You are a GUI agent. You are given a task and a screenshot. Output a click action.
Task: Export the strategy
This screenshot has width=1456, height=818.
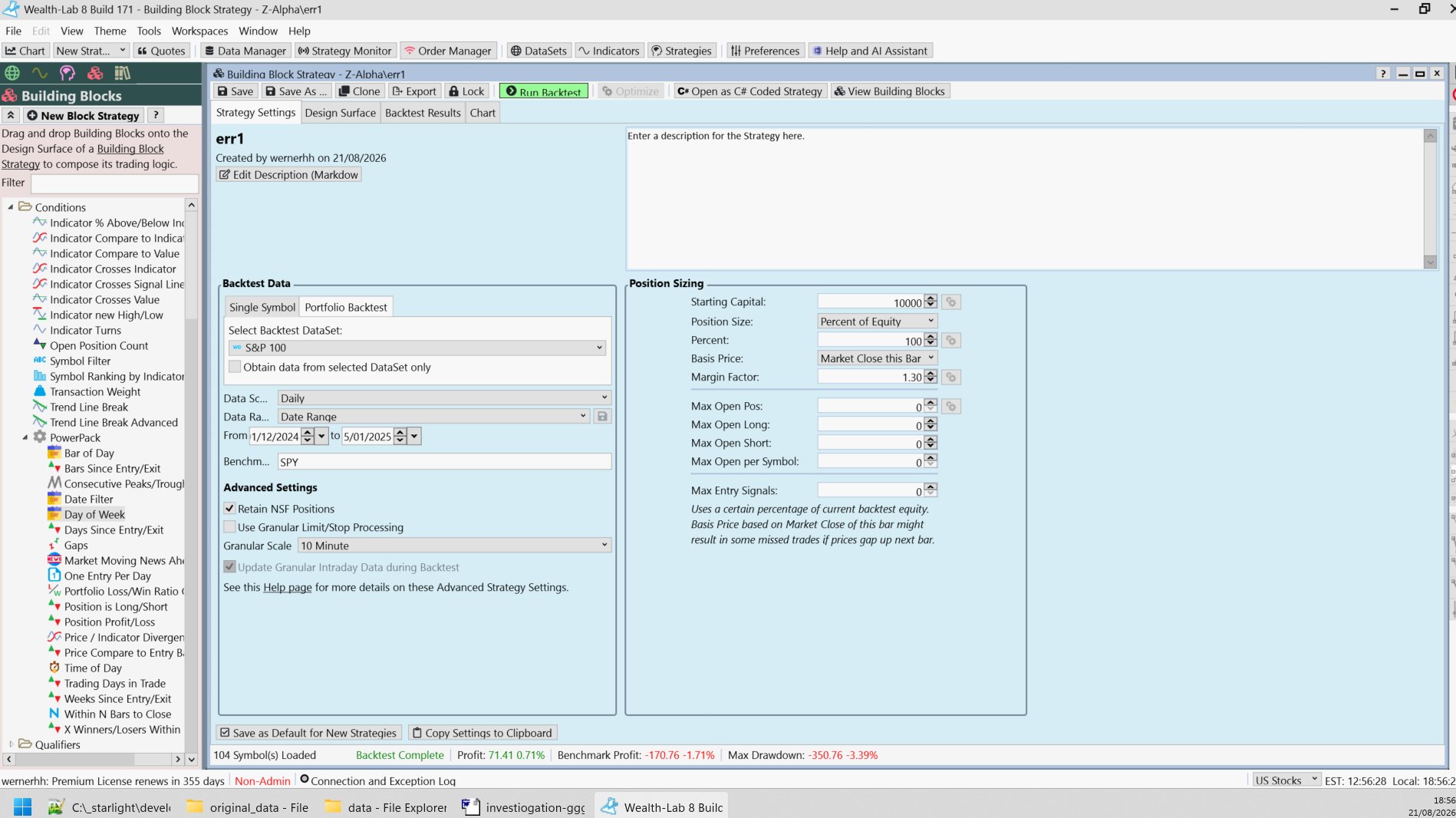coord(414,91)
